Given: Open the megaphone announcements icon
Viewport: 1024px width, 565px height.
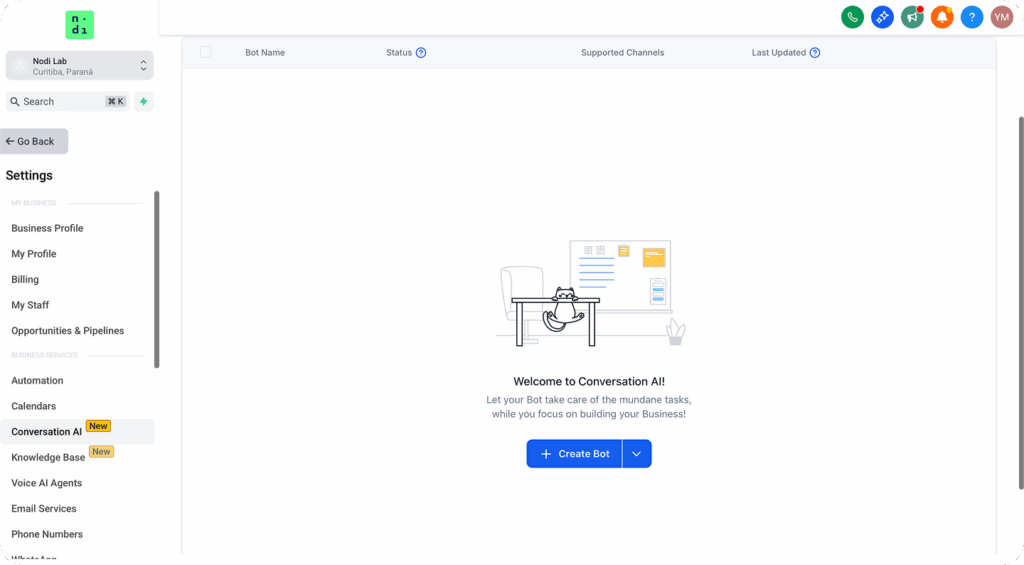Looking at the screenshot, I should point(911,17).
